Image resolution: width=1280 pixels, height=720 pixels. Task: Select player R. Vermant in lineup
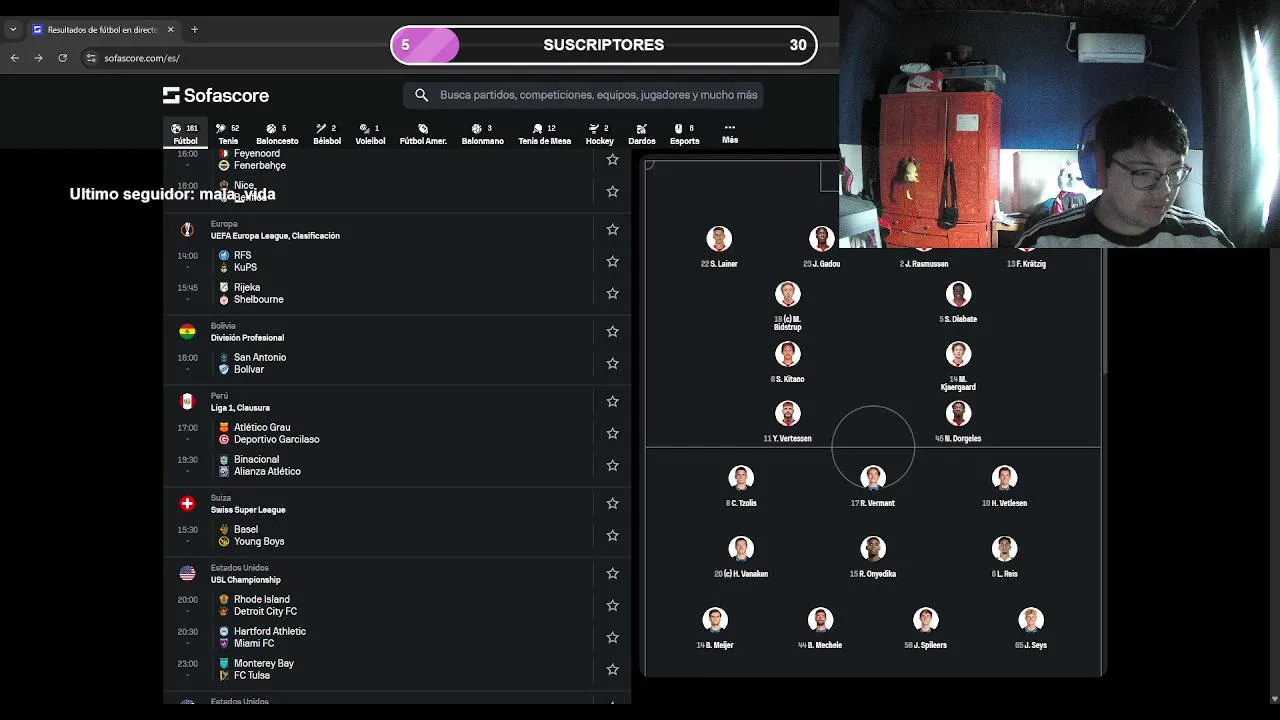coord(873,486)
